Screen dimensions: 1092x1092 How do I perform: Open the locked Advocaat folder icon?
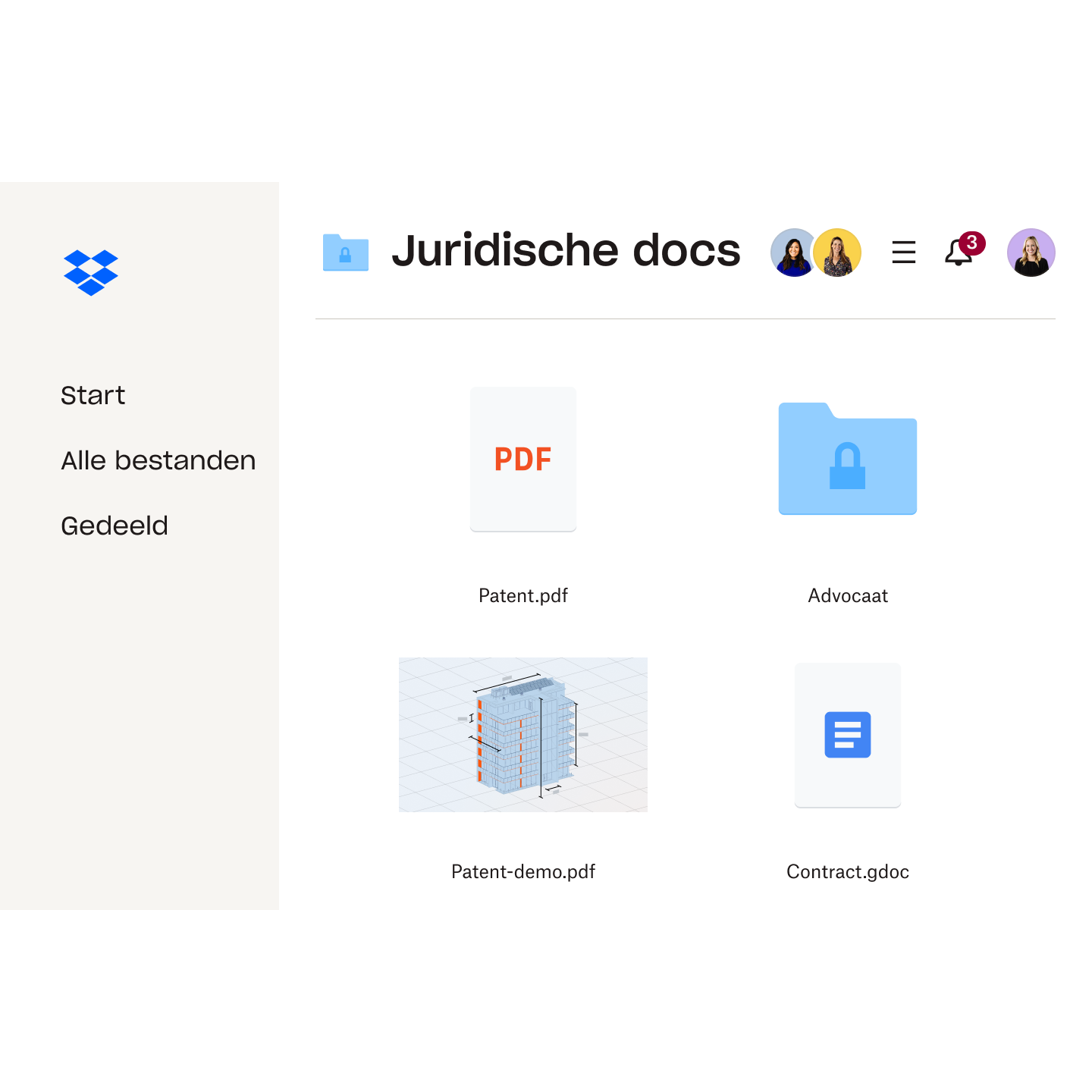[848, 459]
